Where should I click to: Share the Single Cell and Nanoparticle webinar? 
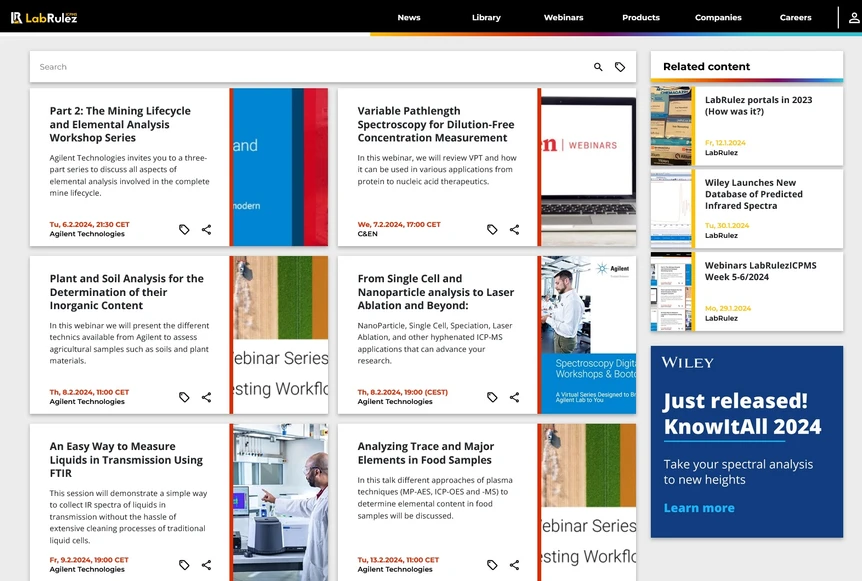click(x=514, y=397)
